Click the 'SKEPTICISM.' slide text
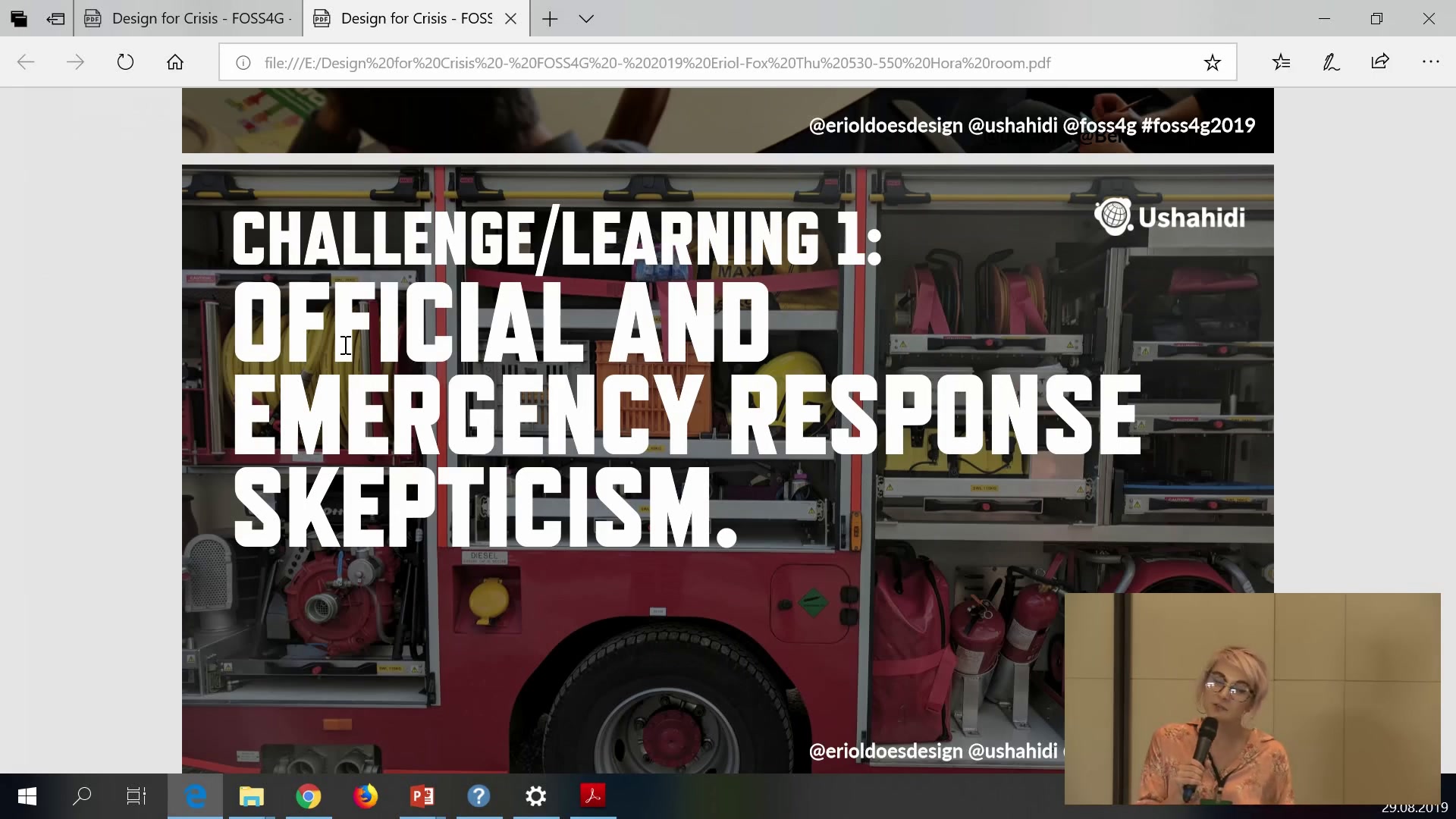Viewport: 1456px width, 819px height. click(x=485, y=507)
